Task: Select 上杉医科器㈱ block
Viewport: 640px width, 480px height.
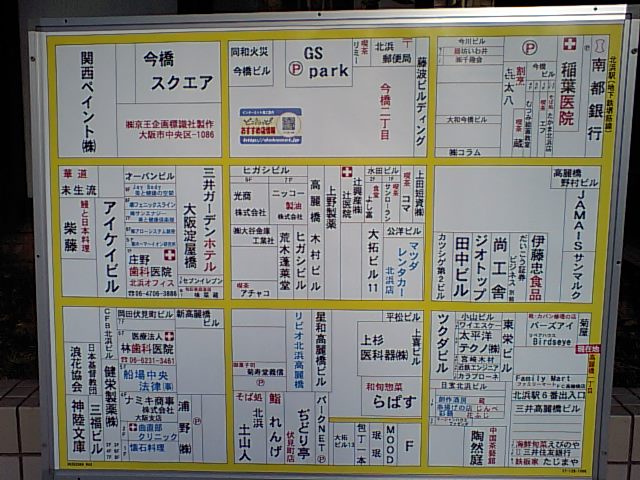Action: 384,348
